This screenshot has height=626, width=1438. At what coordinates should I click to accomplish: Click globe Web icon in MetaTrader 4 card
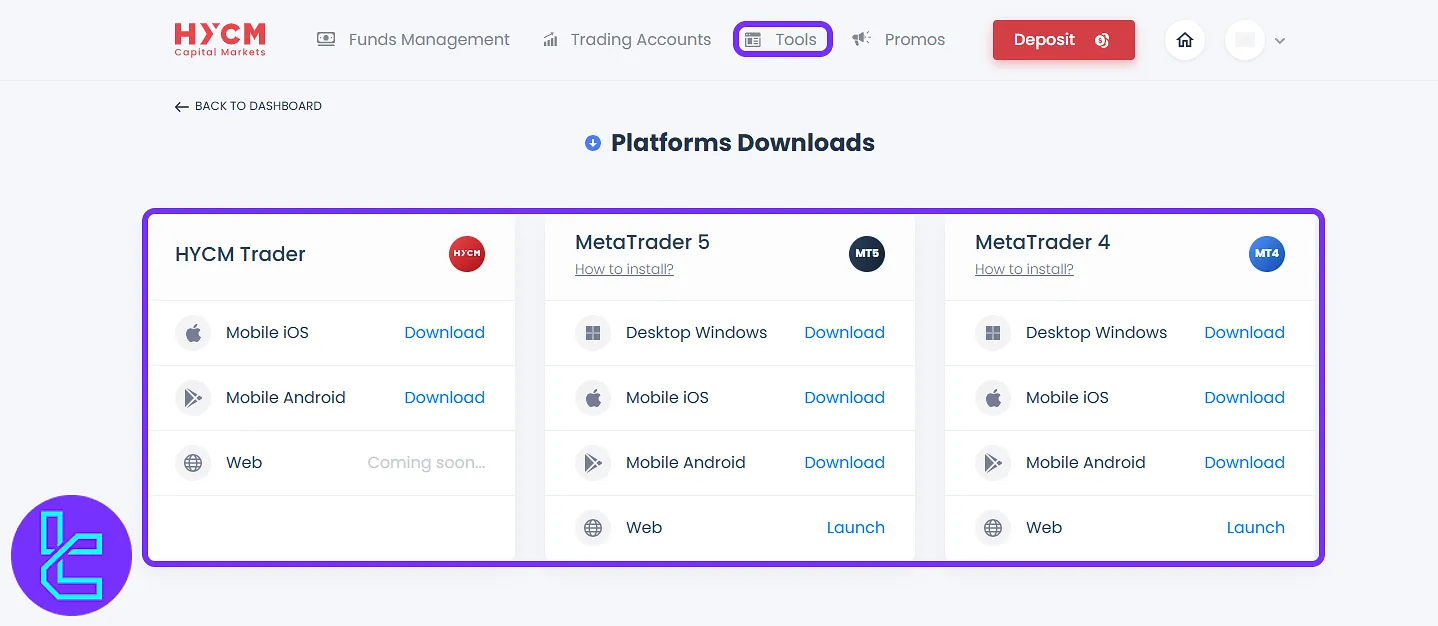(993, 528)
